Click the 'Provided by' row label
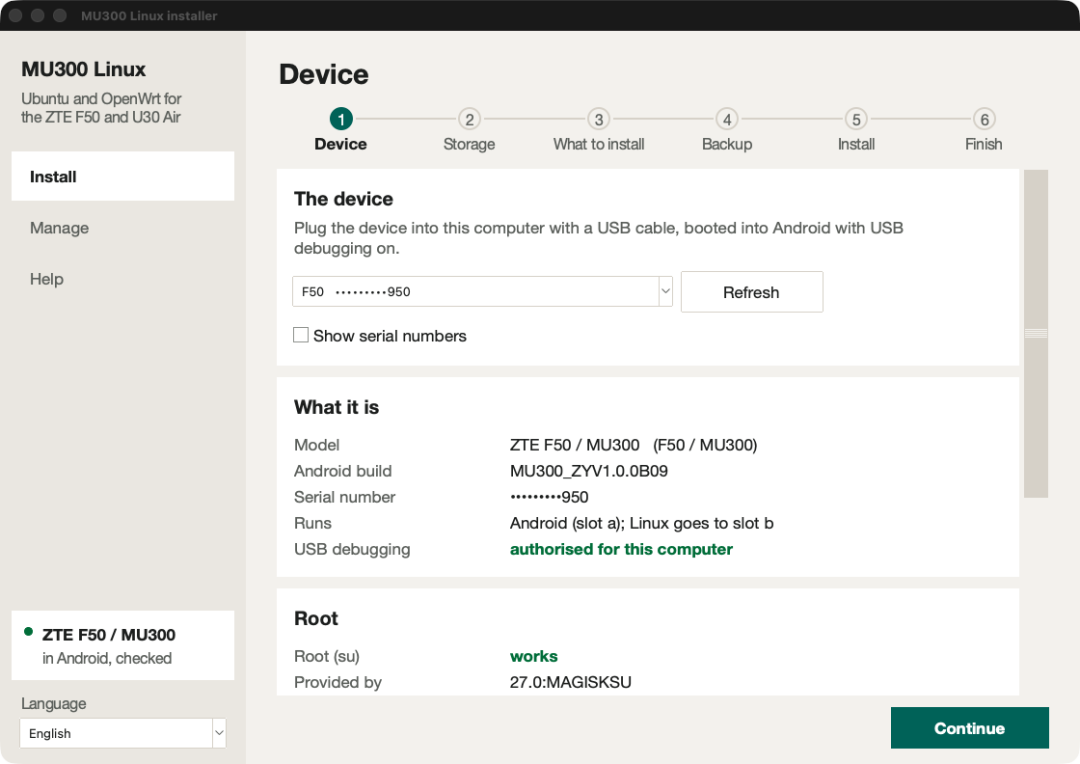 pos(338,683)
